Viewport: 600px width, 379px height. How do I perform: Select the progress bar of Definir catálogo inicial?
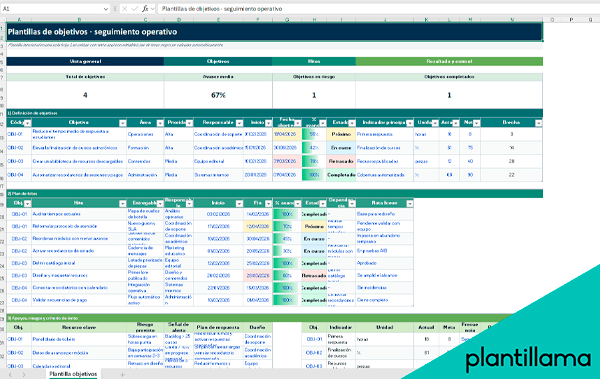pyautogui.click(x=287, y=263)
